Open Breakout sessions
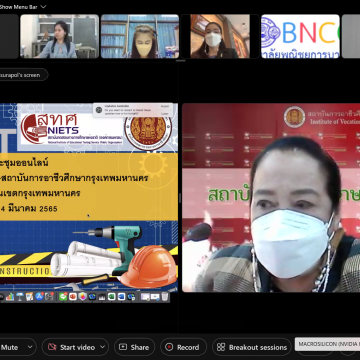This screenshot has width=360, height=360. 252,347
